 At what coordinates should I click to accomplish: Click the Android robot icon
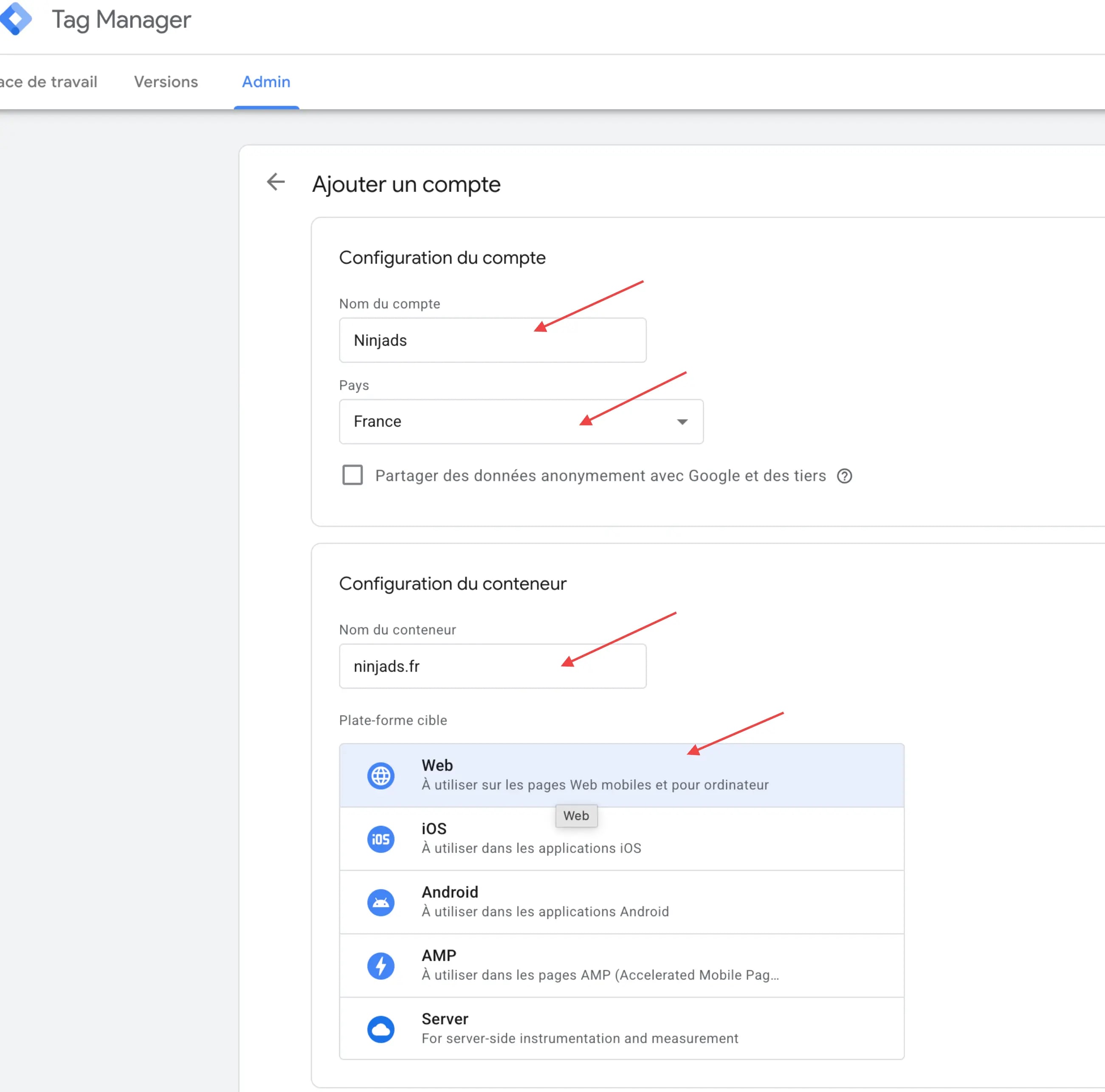point(381,903)
